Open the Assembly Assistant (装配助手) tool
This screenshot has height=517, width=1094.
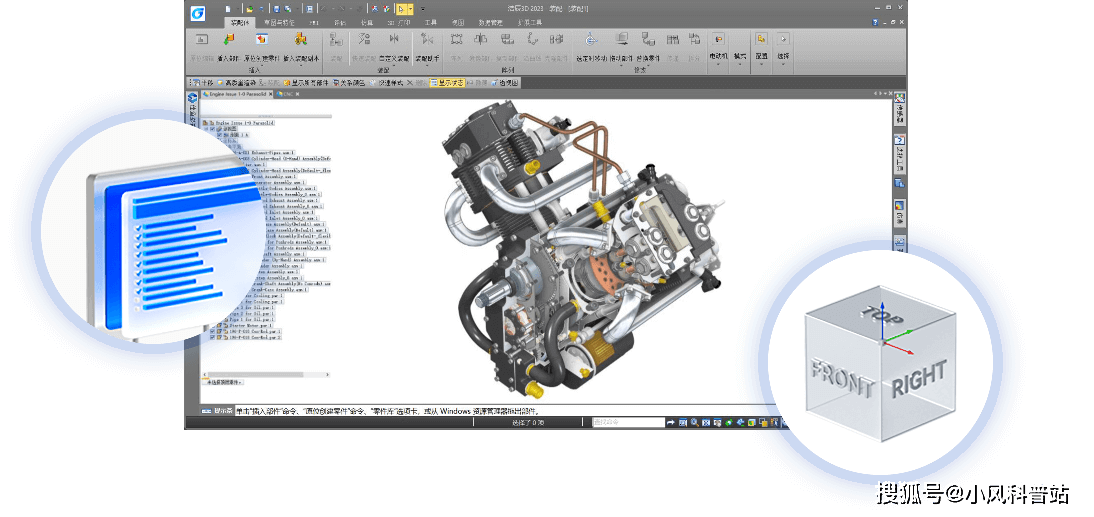pyautogui.click(x=428, y=41)
